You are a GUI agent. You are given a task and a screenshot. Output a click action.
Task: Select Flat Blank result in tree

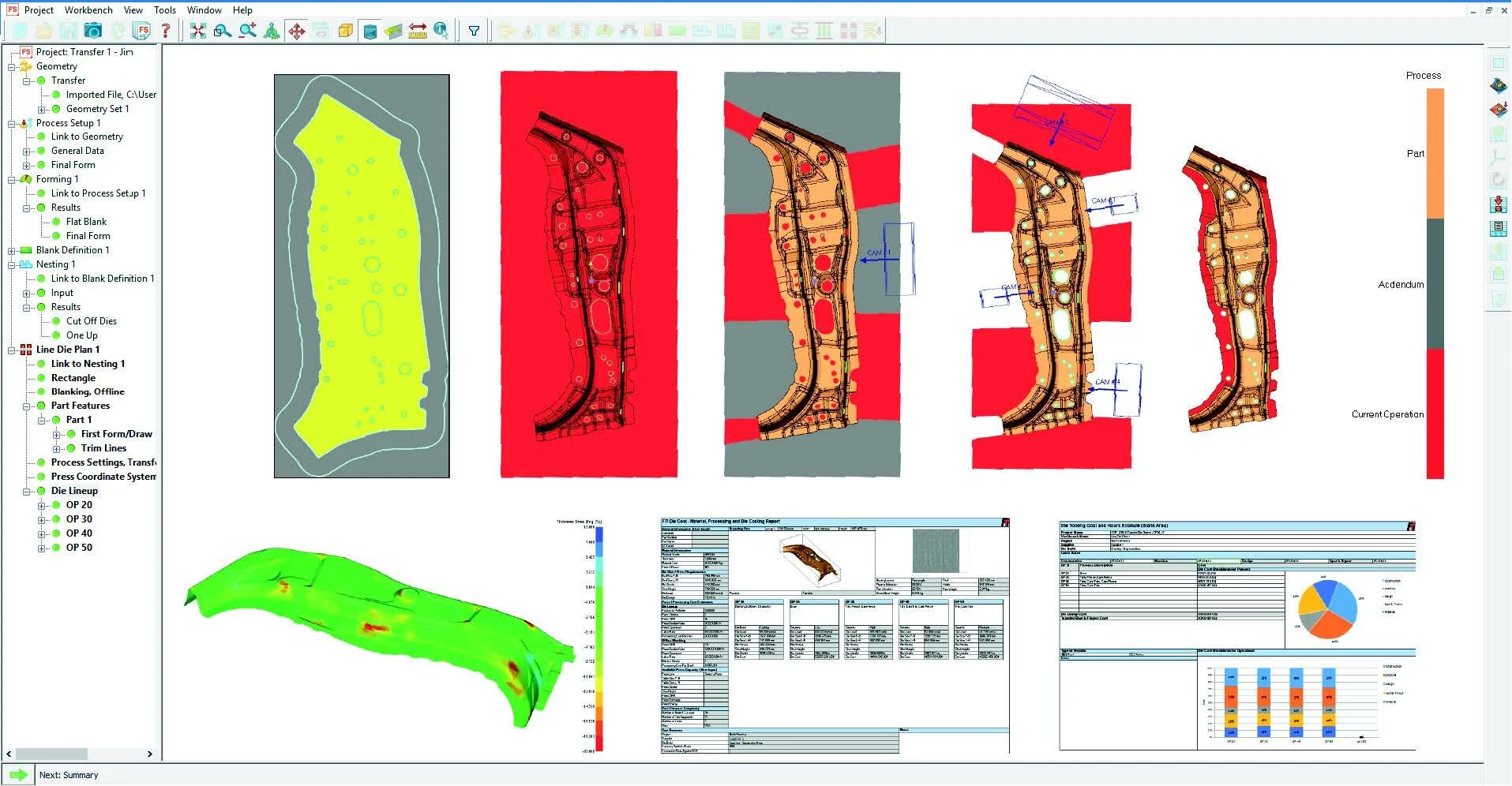[86, 222]
